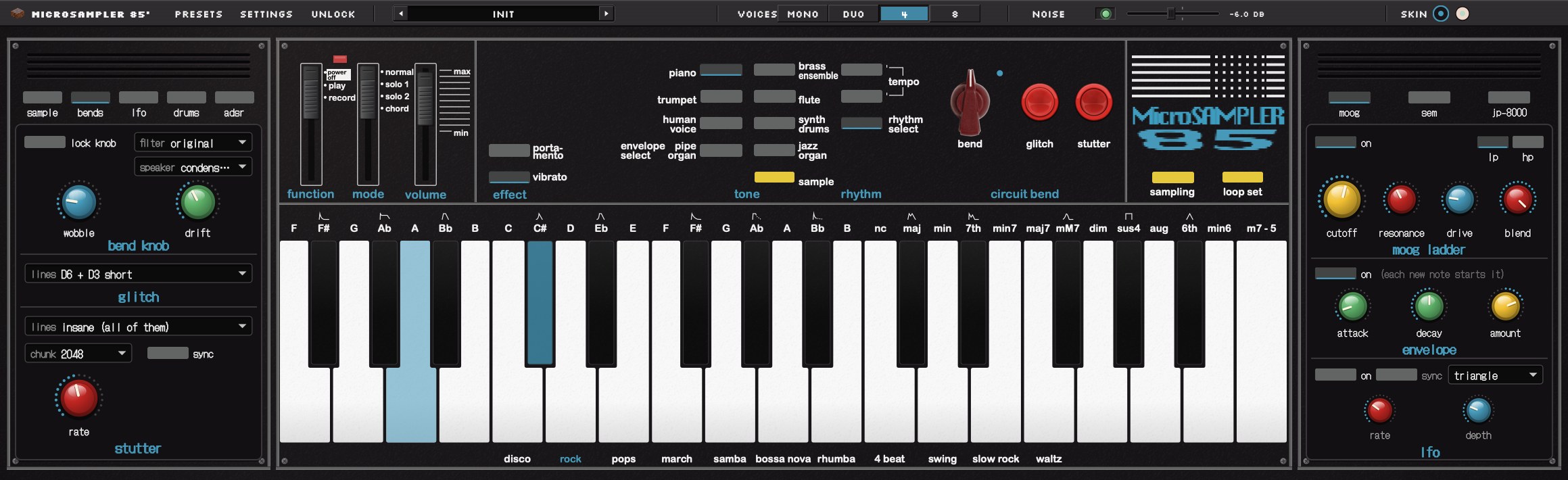Image resolution: width=1568 pixels, height=480 pixels.
Task: Click the noise level slider handle
Action: coord(1172,14)
